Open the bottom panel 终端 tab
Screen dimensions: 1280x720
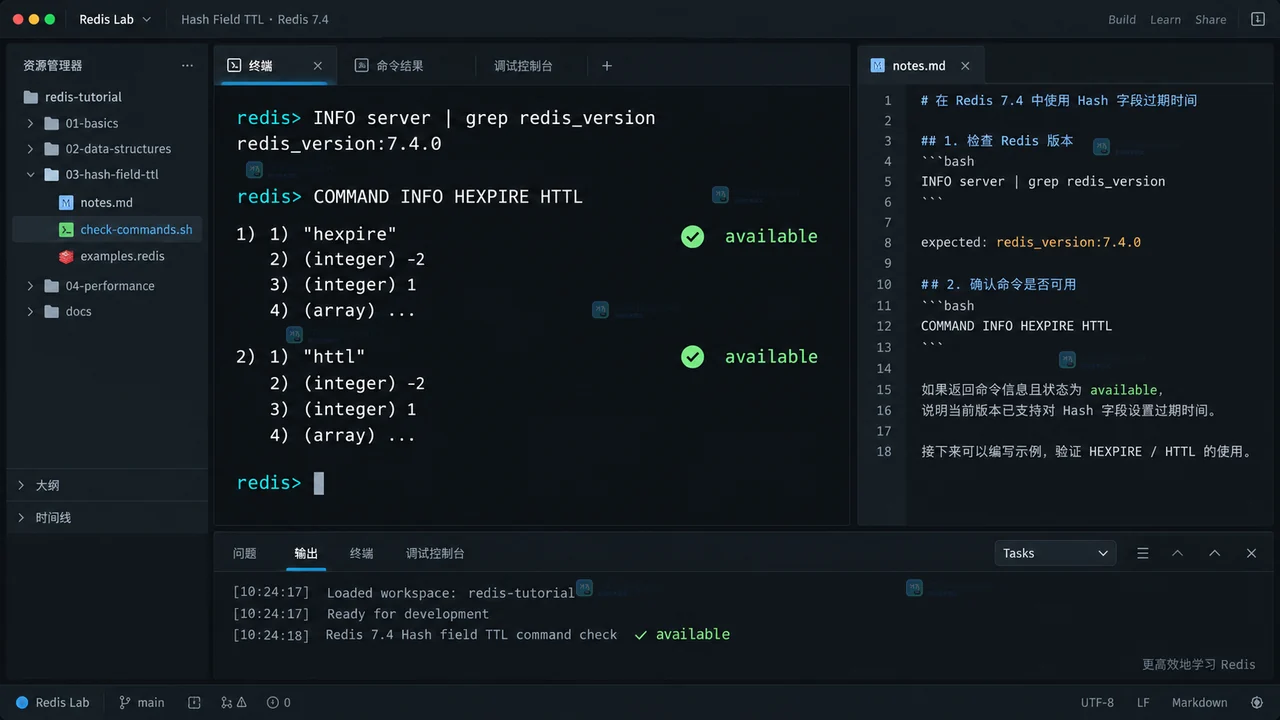click(362, 553)
